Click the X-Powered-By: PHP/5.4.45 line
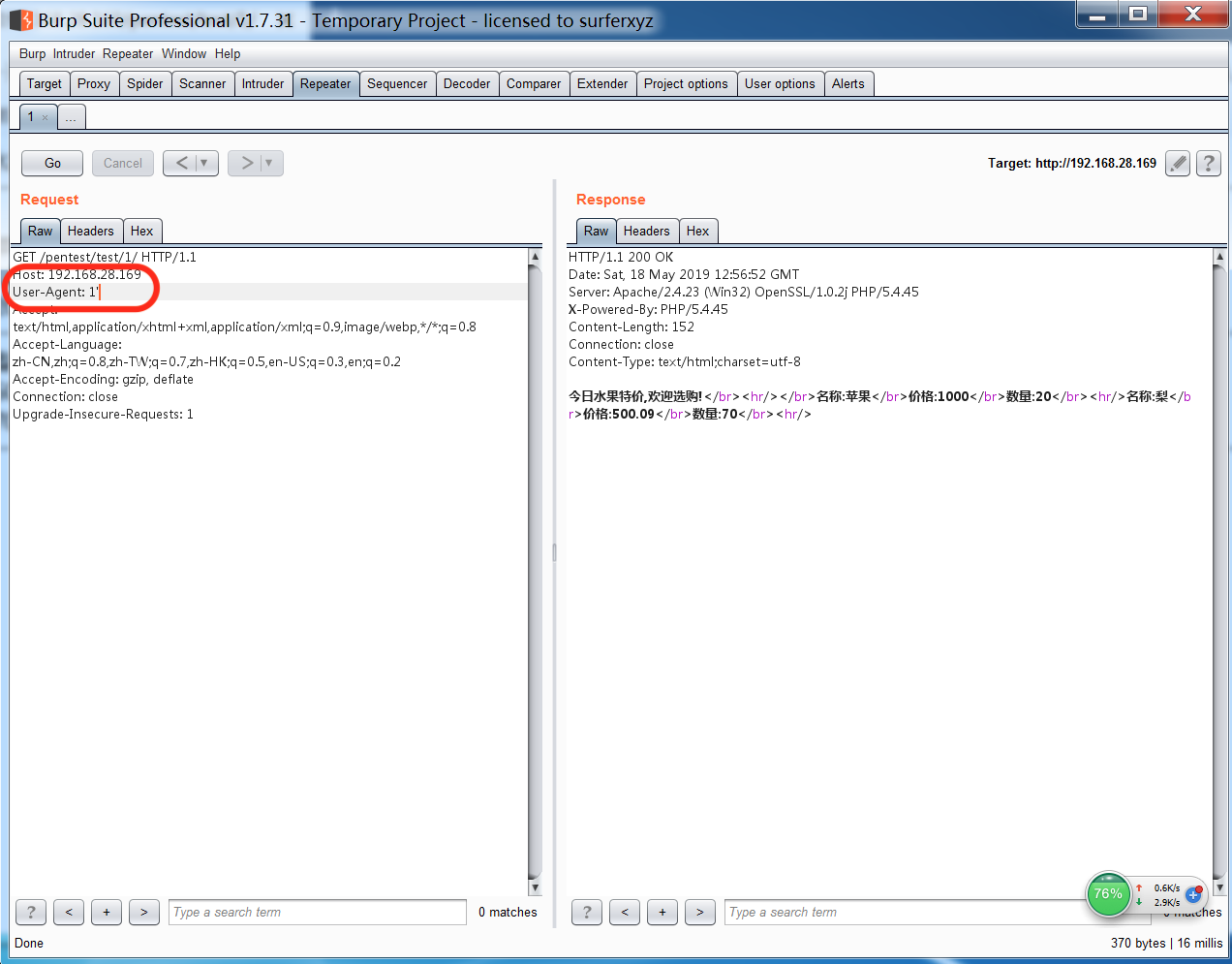This screenshot has height=964, width=1232. click(649, 309)
